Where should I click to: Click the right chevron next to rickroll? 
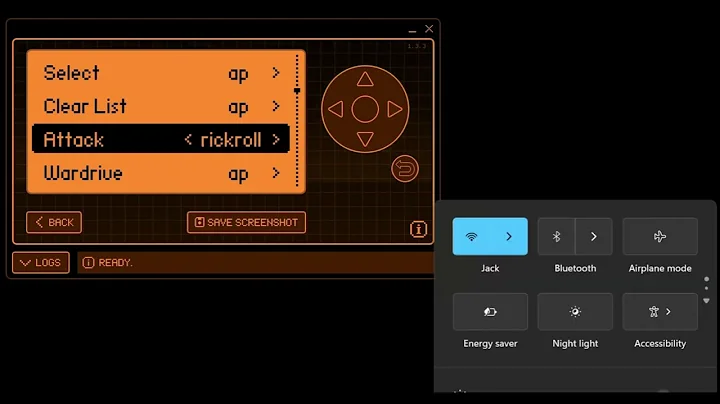point(276,140)
